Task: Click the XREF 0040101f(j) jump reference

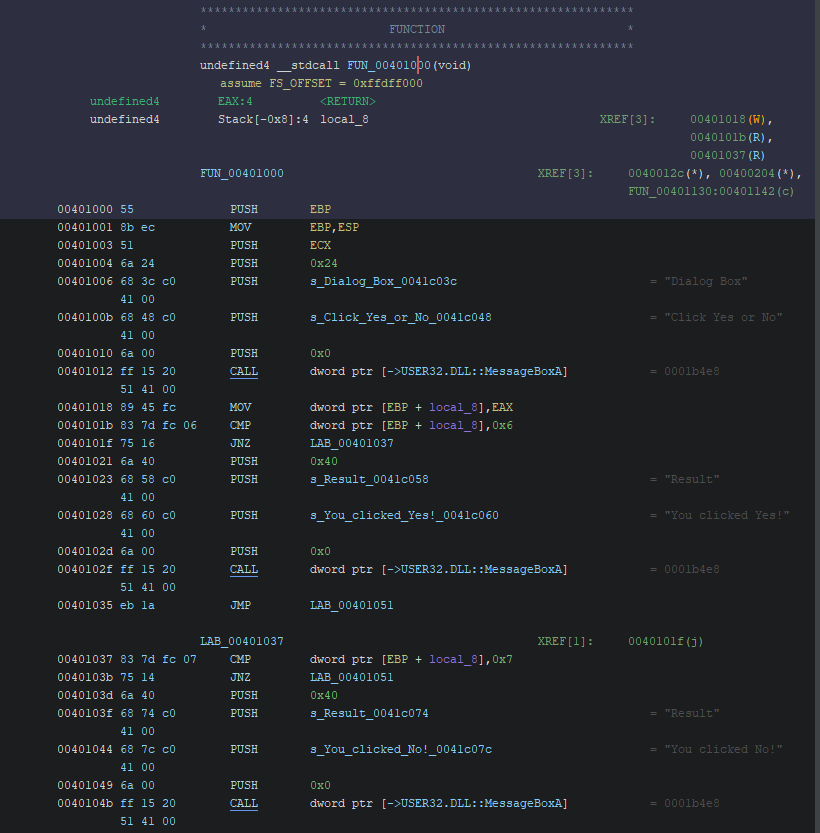Action: [665, 641]
